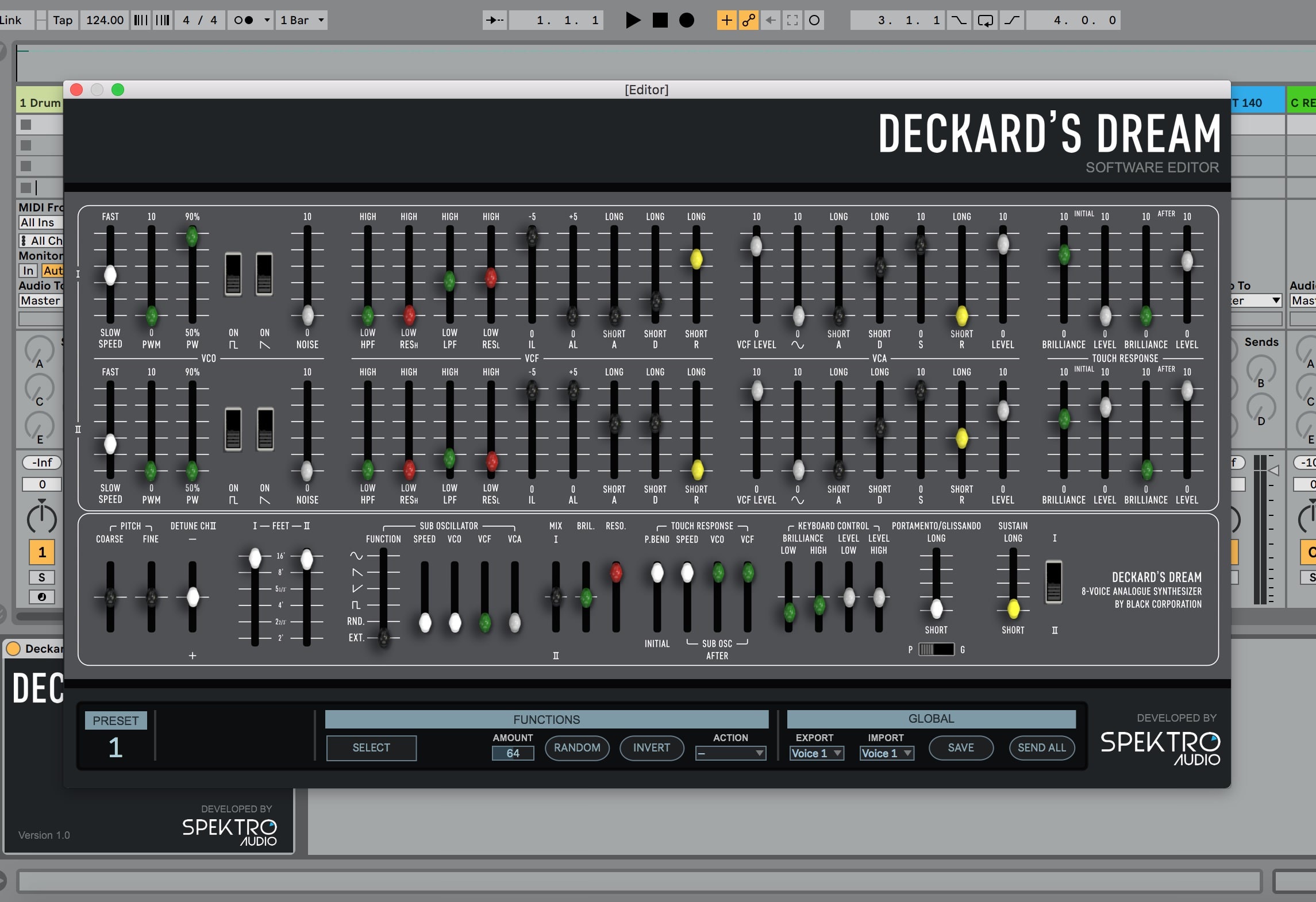Image resolution: width=1316 pixels, height=902 pixels.
Task: Click the track 1 activator button
Action: click(x=42, y=553)
